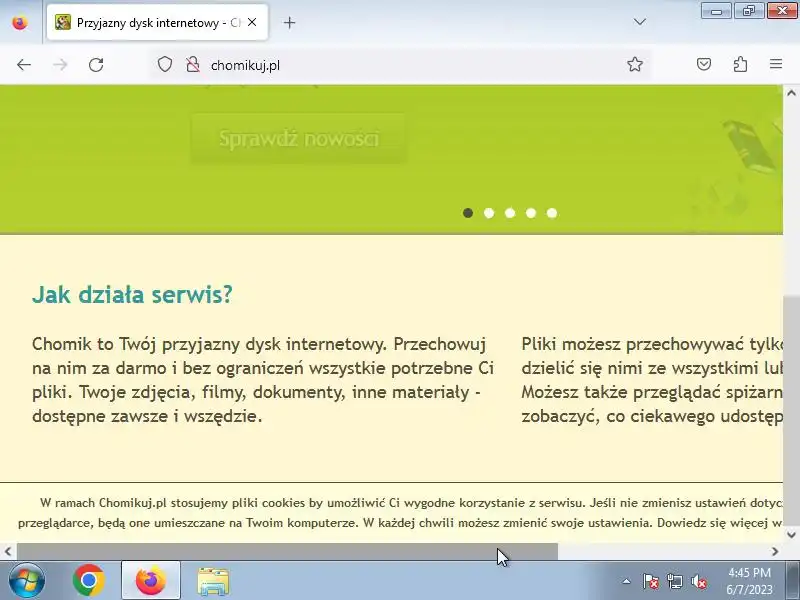Click the cookies notice starting W ramach Chomikuj.pl

click(x=400, y=512)
